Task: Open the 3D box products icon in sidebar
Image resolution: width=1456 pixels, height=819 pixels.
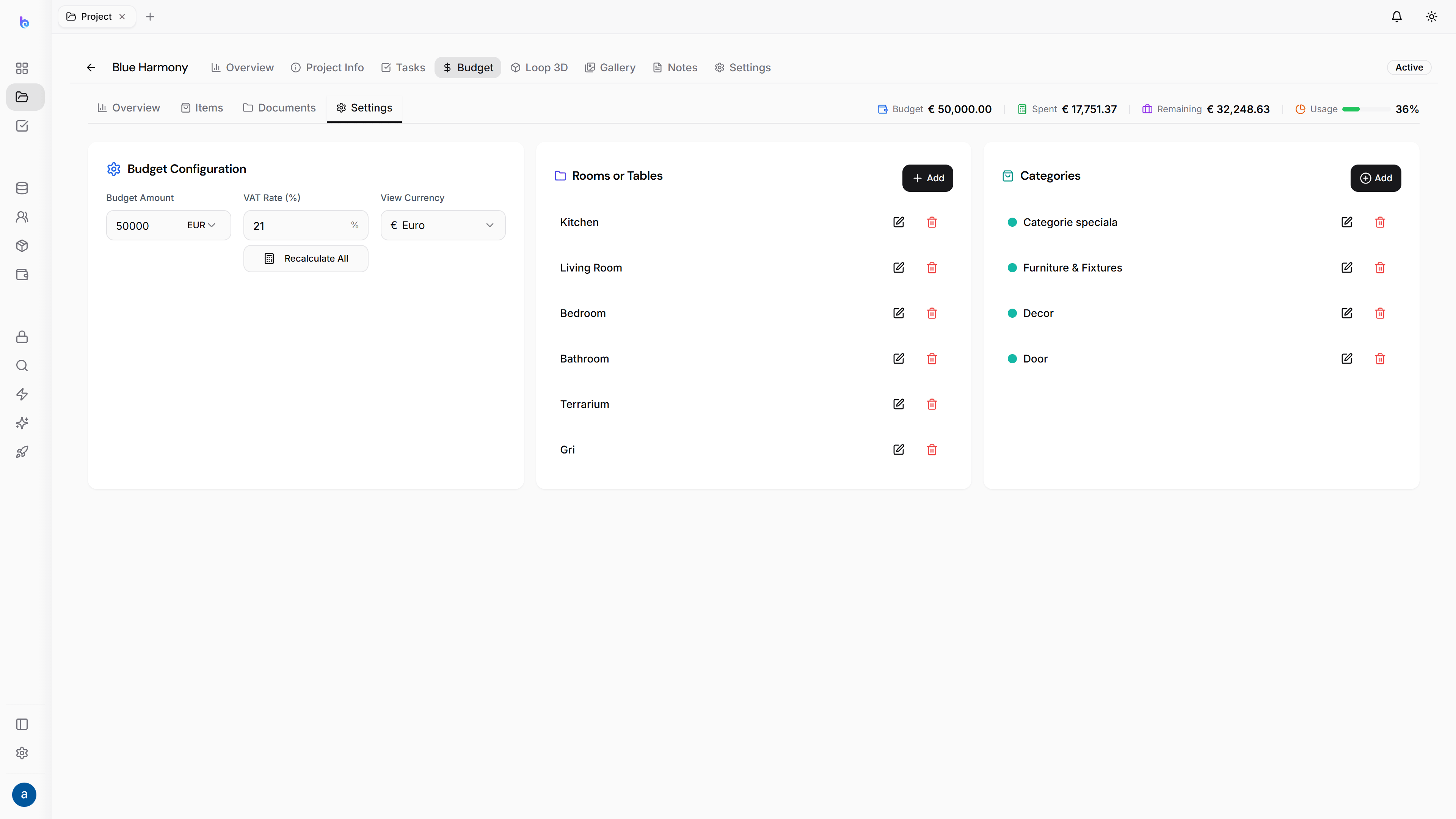Action: pyautogui.click(x=22, y=246)
